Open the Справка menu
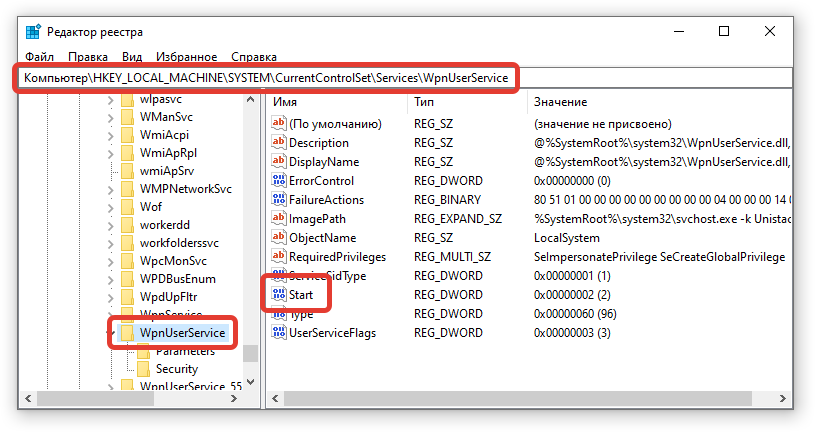Image resolution: width=815 pixels, height=432 pixels. (254, 57)
